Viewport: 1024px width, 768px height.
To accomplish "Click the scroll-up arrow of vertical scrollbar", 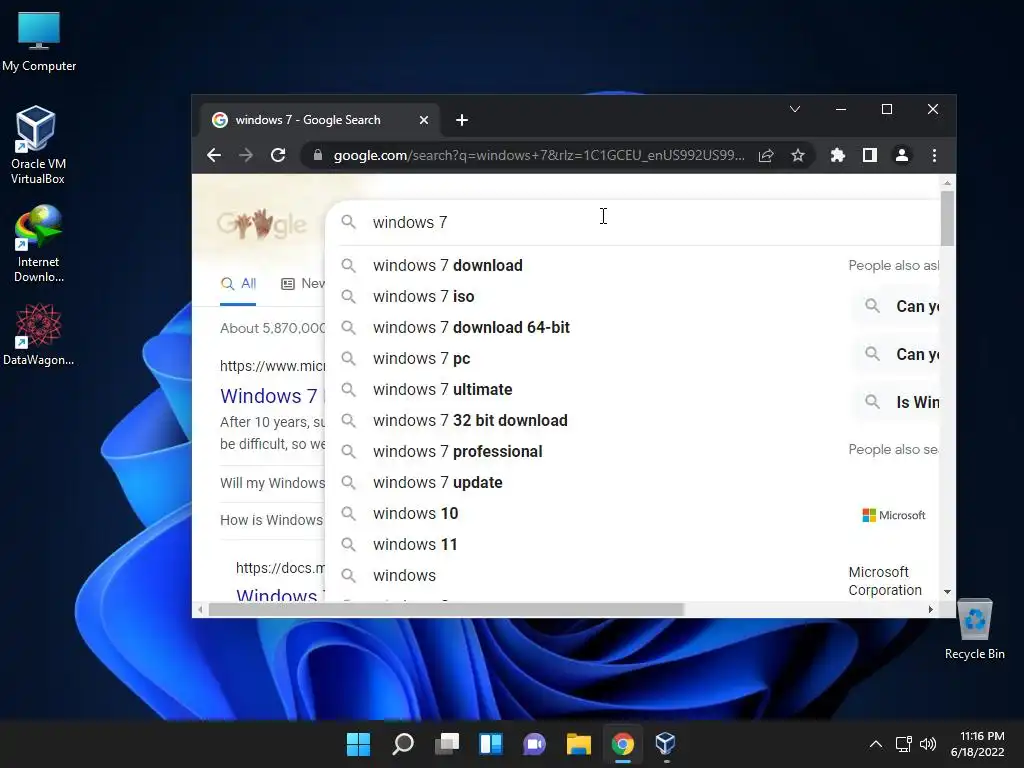I will (x=948, y=184).
